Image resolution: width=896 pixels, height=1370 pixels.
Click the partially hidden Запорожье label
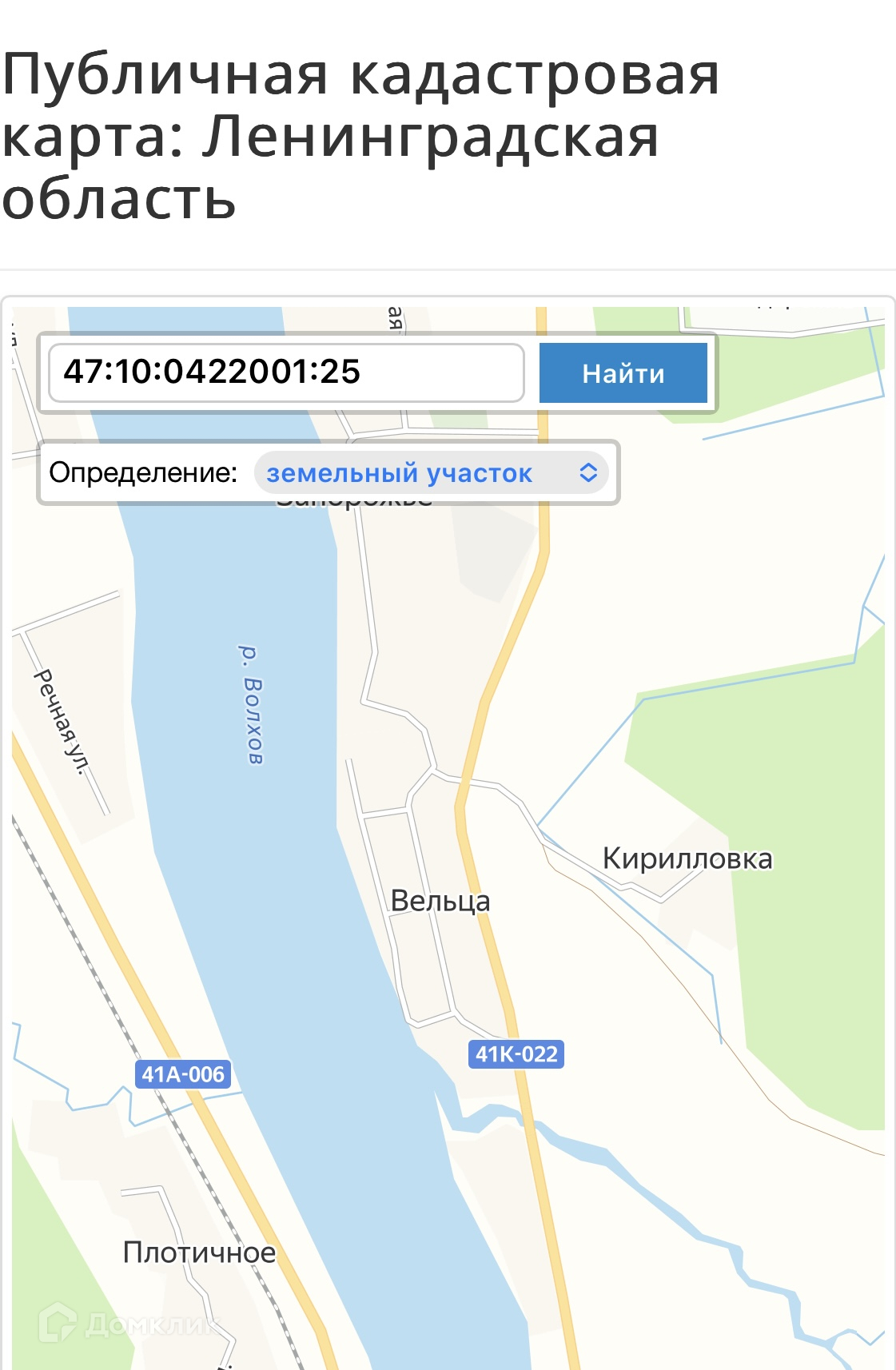(x=354, y=501)
